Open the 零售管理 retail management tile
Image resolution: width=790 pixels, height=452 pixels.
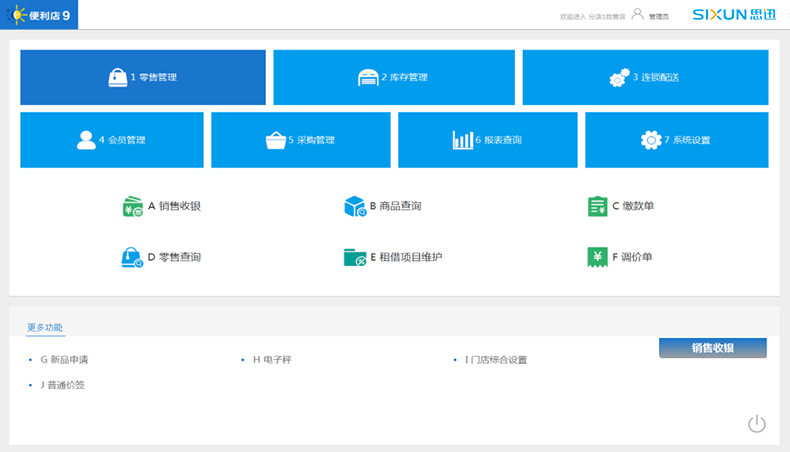pos(143,77)
